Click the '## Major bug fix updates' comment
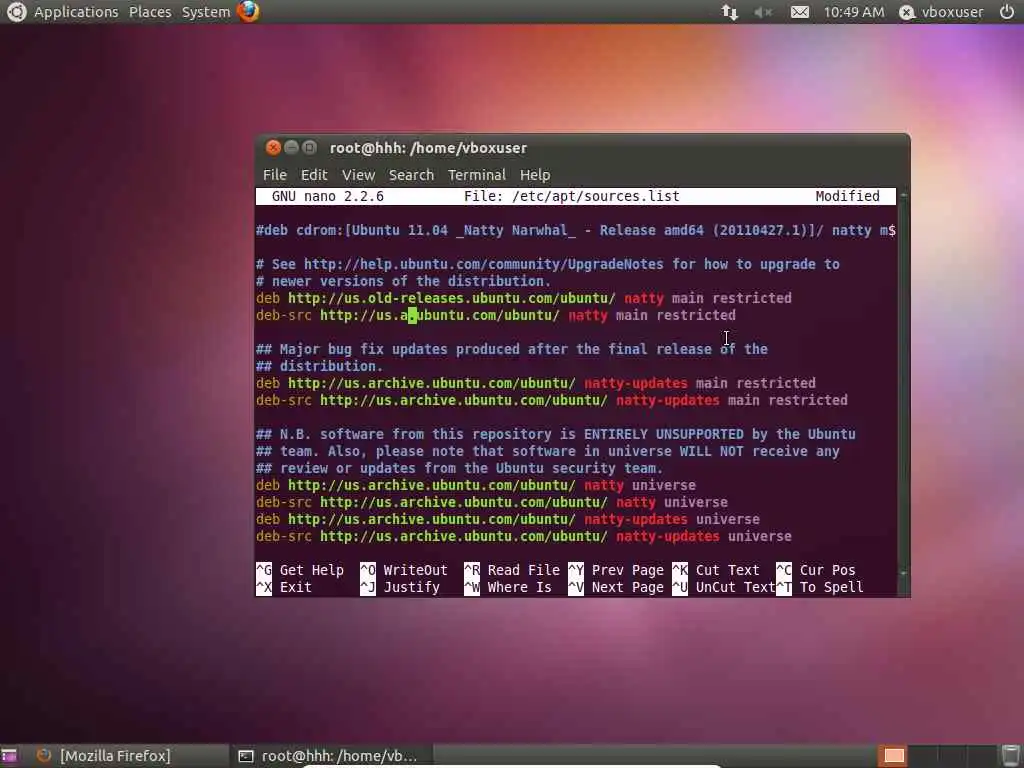 pyautogui.click(x=512, y=349)
